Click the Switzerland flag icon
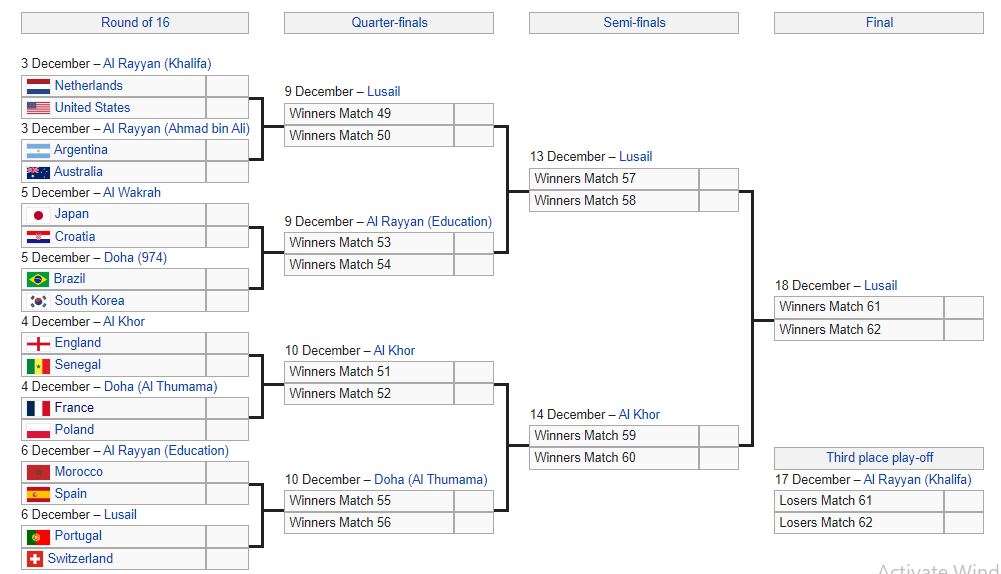The image size is (1001, 574). coord(35,559)
